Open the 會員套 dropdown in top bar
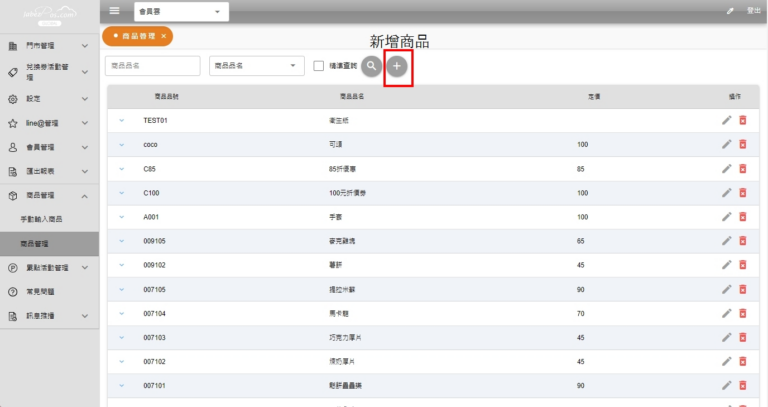This screenshot has width=768, height=407. point(181,12)
